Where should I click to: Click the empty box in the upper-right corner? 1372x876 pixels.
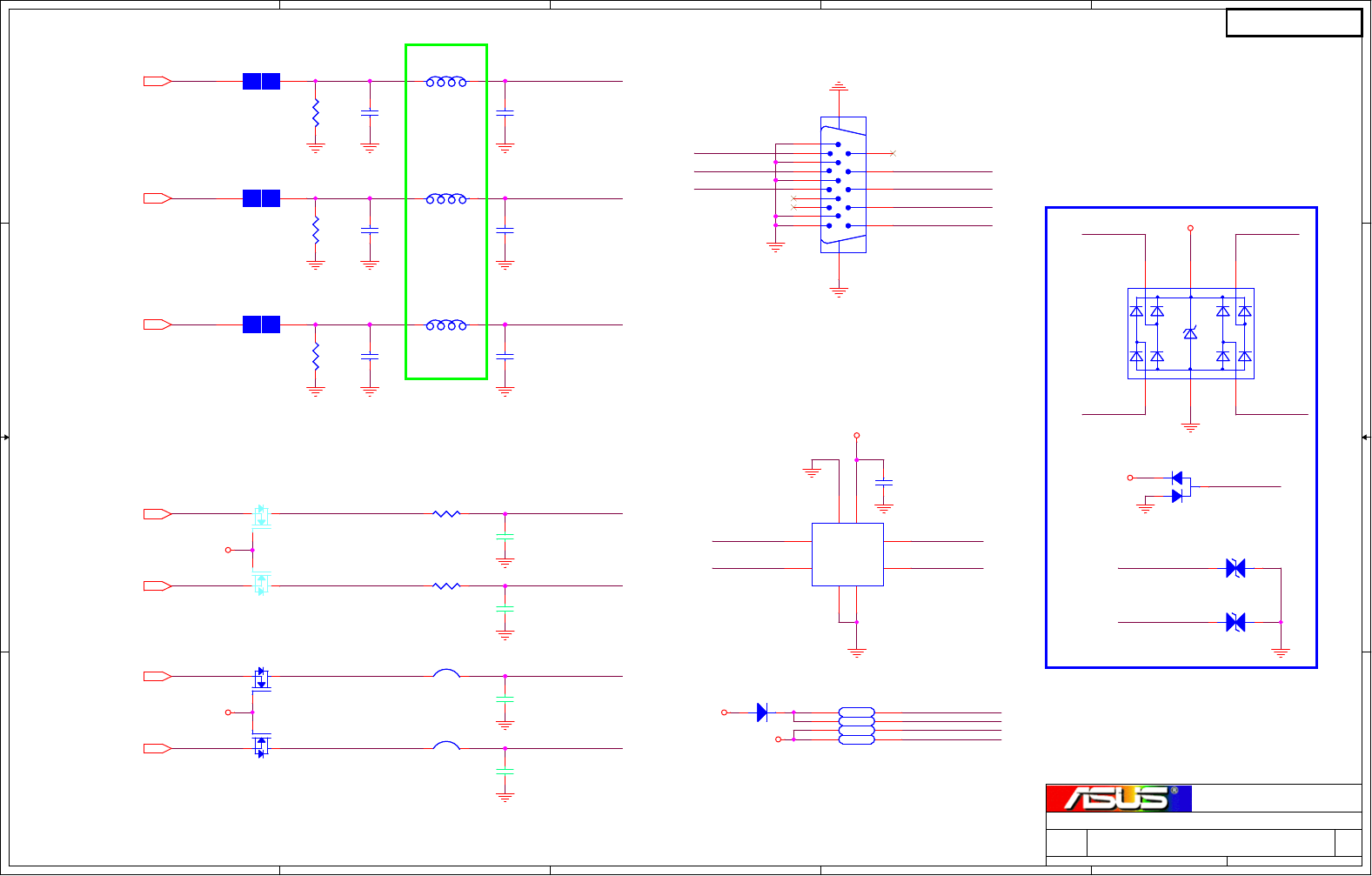pos(1294,23)
